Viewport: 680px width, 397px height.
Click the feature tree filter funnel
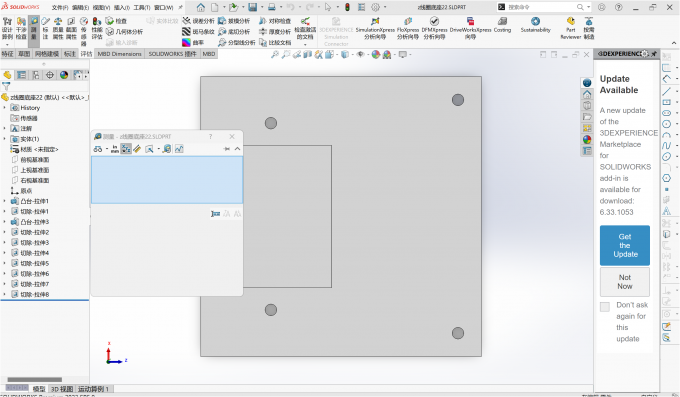[x=6, y=86]
